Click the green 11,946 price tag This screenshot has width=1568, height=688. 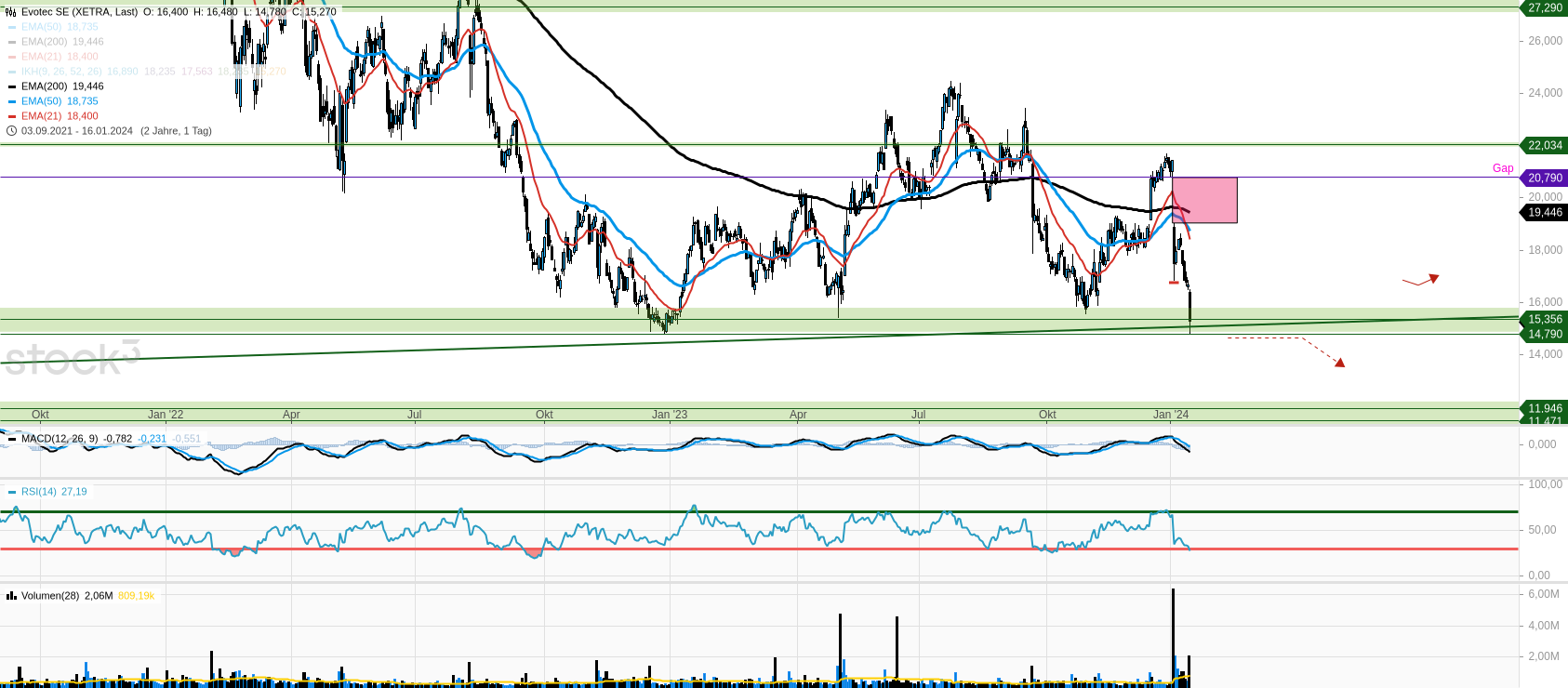point(1544,409)
